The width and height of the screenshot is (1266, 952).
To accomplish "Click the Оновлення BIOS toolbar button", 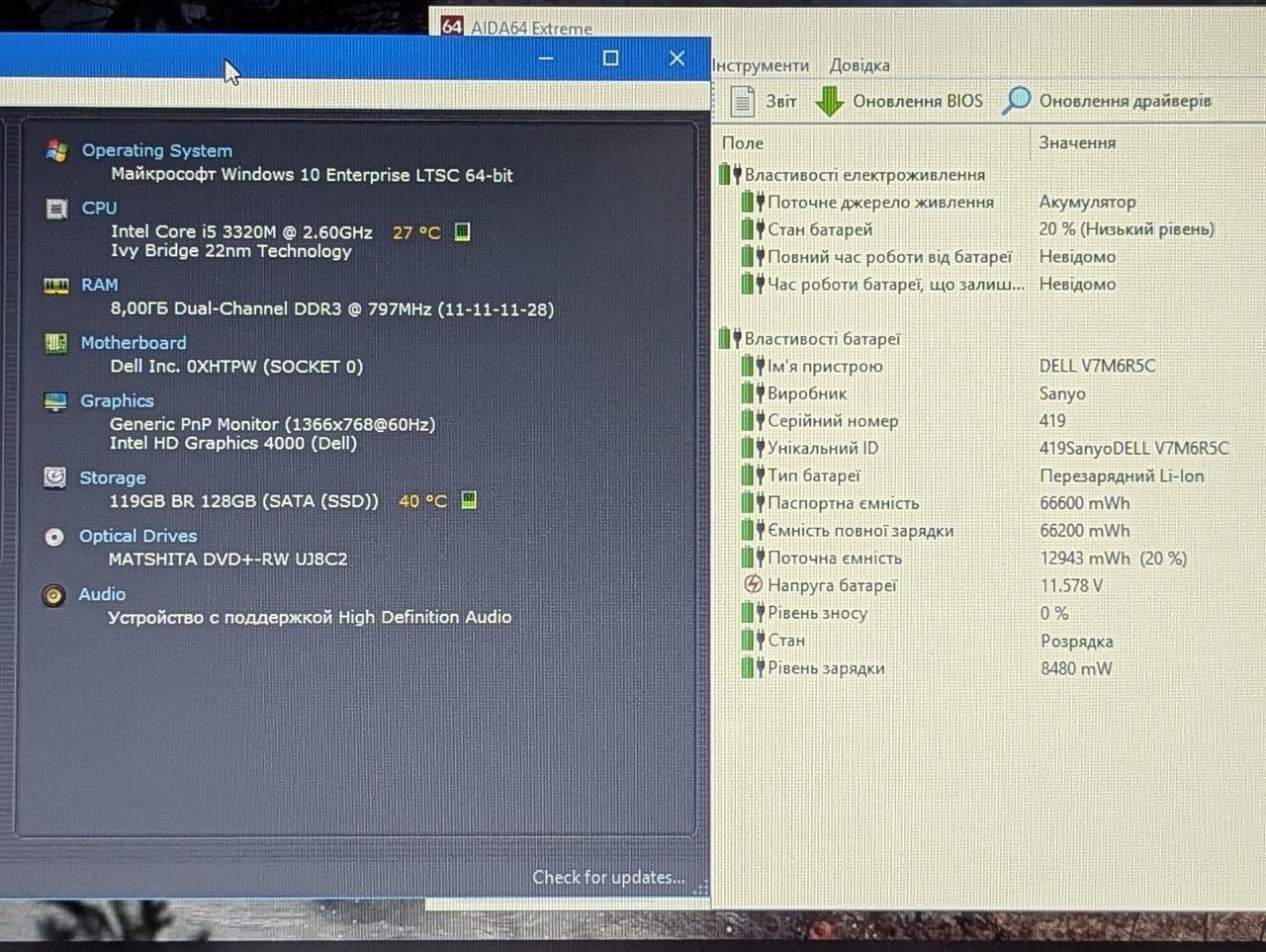I will pos(899,101).
